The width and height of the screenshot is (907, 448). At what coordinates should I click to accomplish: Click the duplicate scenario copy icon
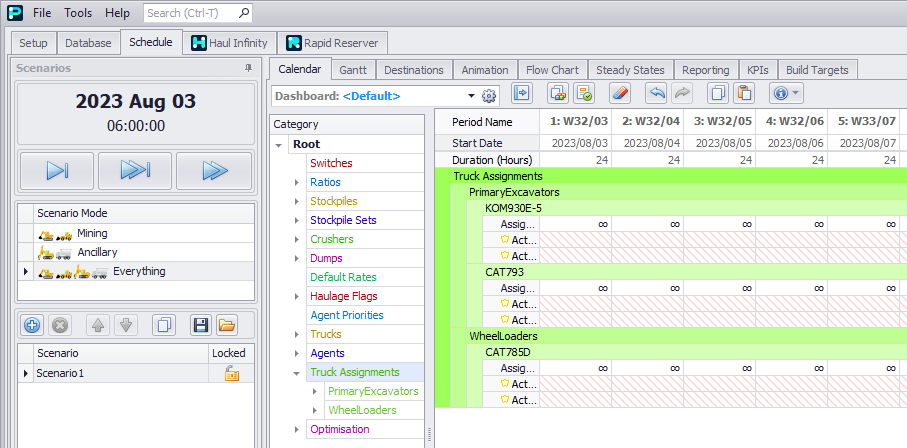(165, 325)
